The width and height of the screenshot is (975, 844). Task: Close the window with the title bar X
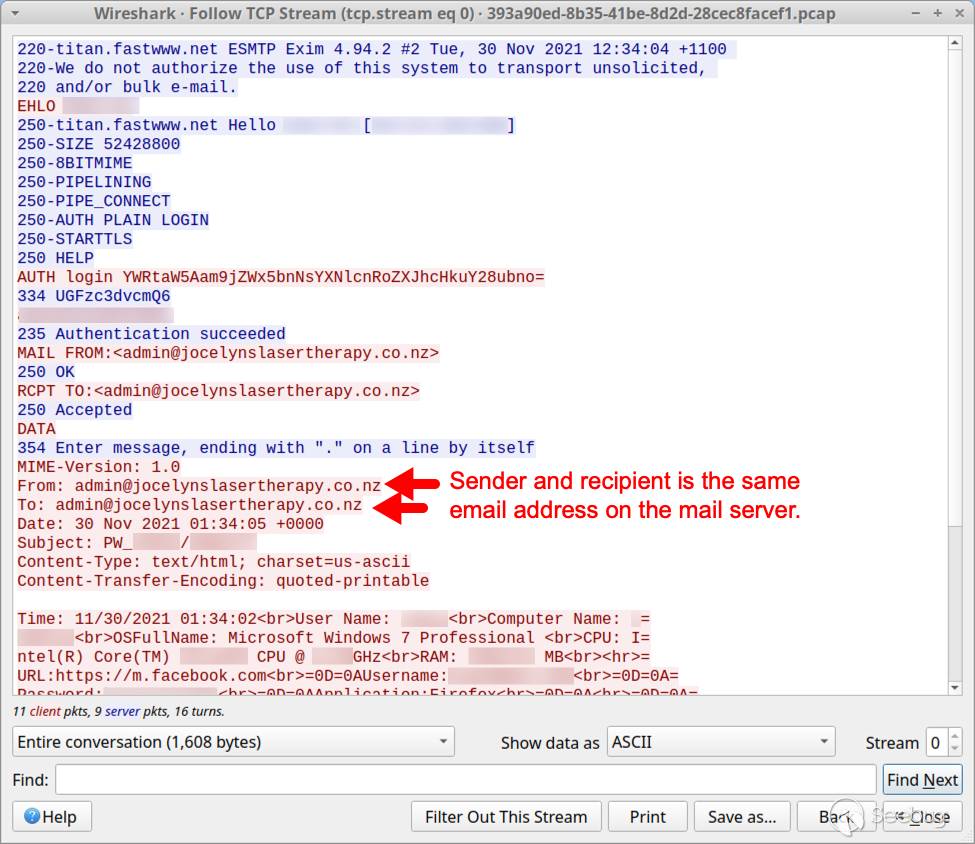click(x=959, y=13)
